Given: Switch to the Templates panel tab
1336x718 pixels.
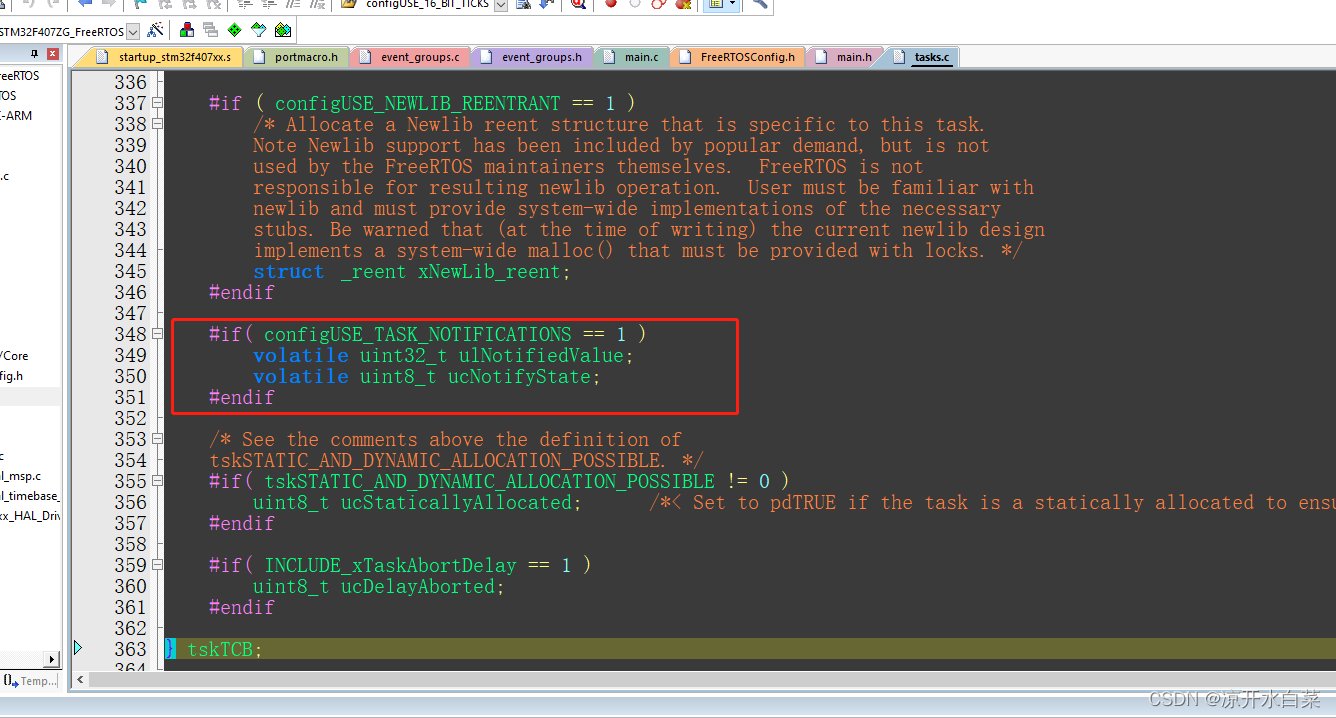Looking at the screenshot, I should (x=30, y=681).
